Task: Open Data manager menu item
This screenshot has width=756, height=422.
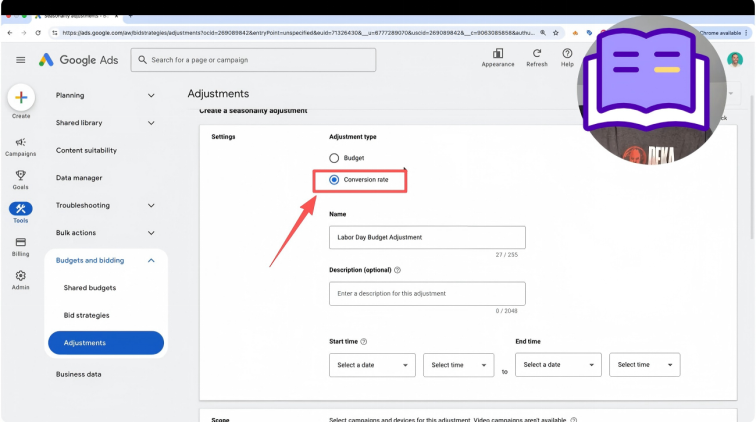Action: tap(79, 178)
